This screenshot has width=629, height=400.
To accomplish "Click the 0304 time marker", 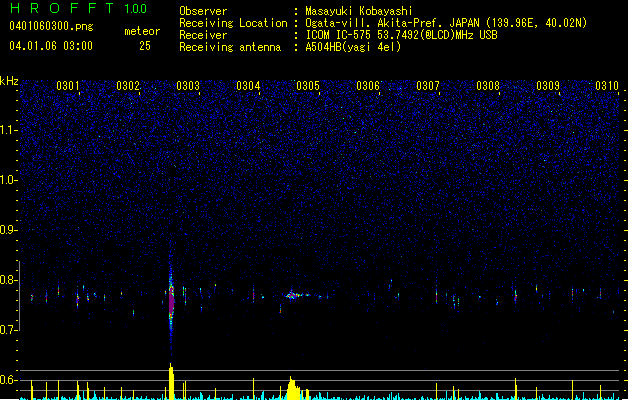I will (x=248, y=86).
